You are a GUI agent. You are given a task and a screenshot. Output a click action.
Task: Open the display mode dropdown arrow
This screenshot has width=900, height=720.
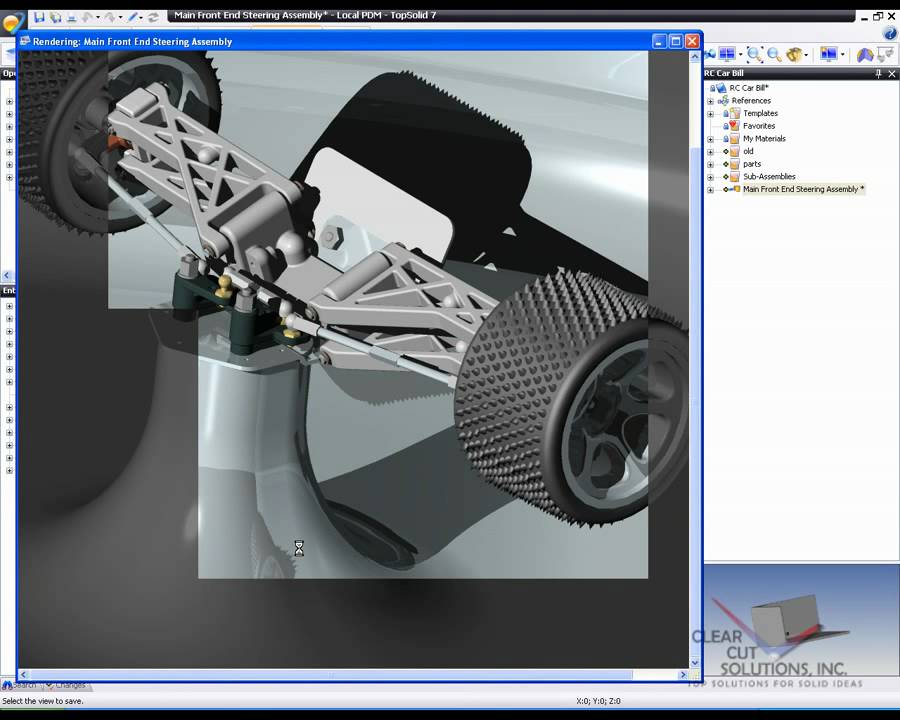click(843, 54)
